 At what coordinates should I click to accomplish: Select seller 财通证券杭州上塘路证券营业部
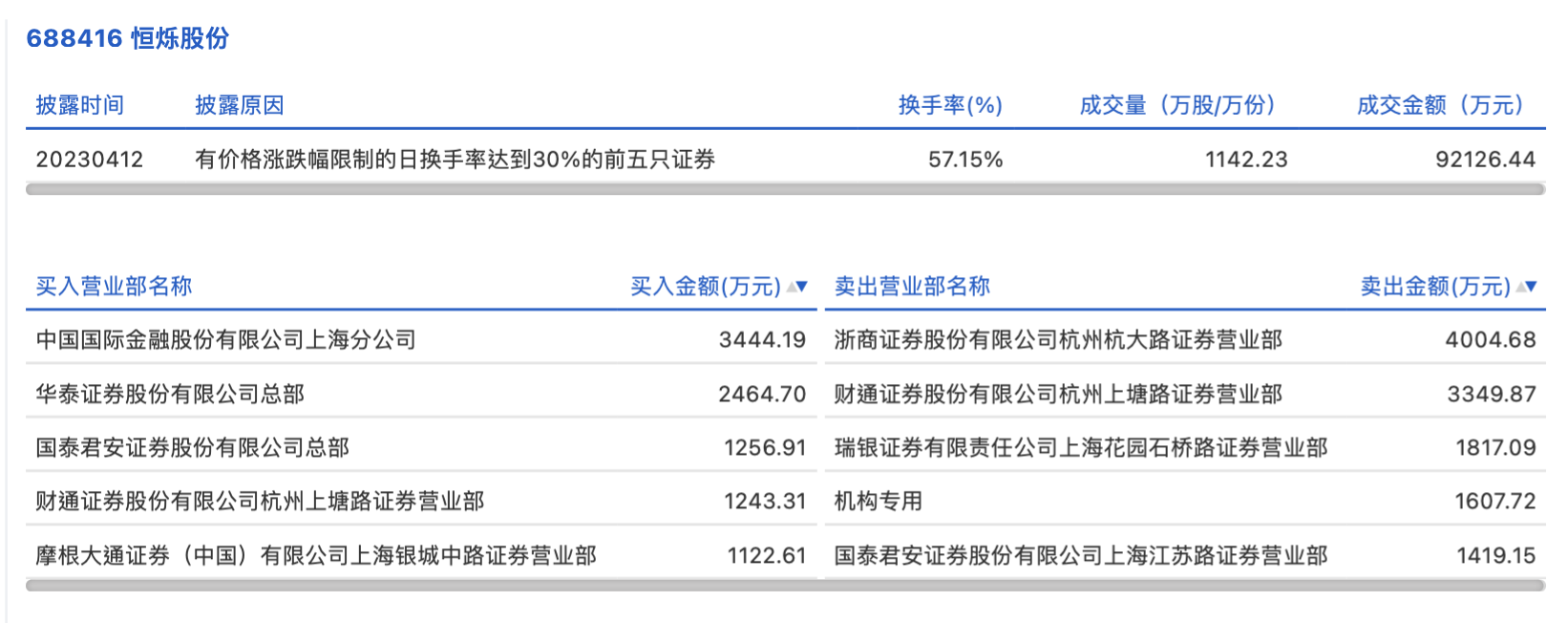click(x=1058, y=394)
